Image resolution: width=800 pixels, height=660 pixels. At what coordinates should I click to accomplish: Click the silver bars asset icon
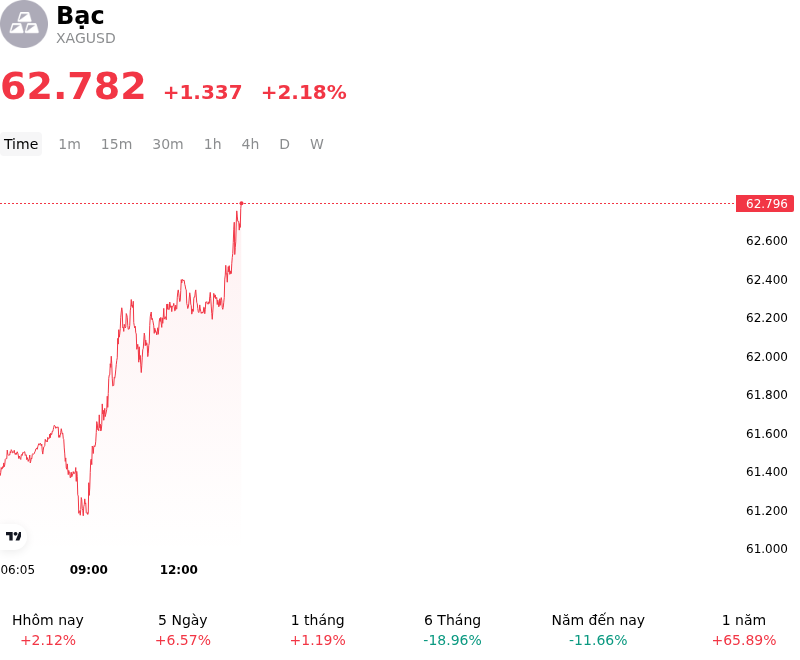(24, 24)
